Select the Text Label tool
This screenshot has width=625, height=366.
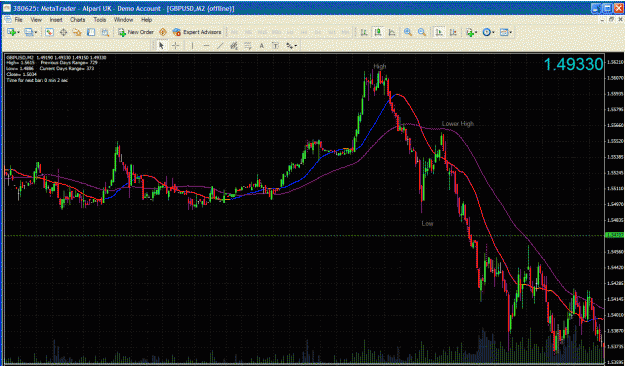(x=275, y=46)
